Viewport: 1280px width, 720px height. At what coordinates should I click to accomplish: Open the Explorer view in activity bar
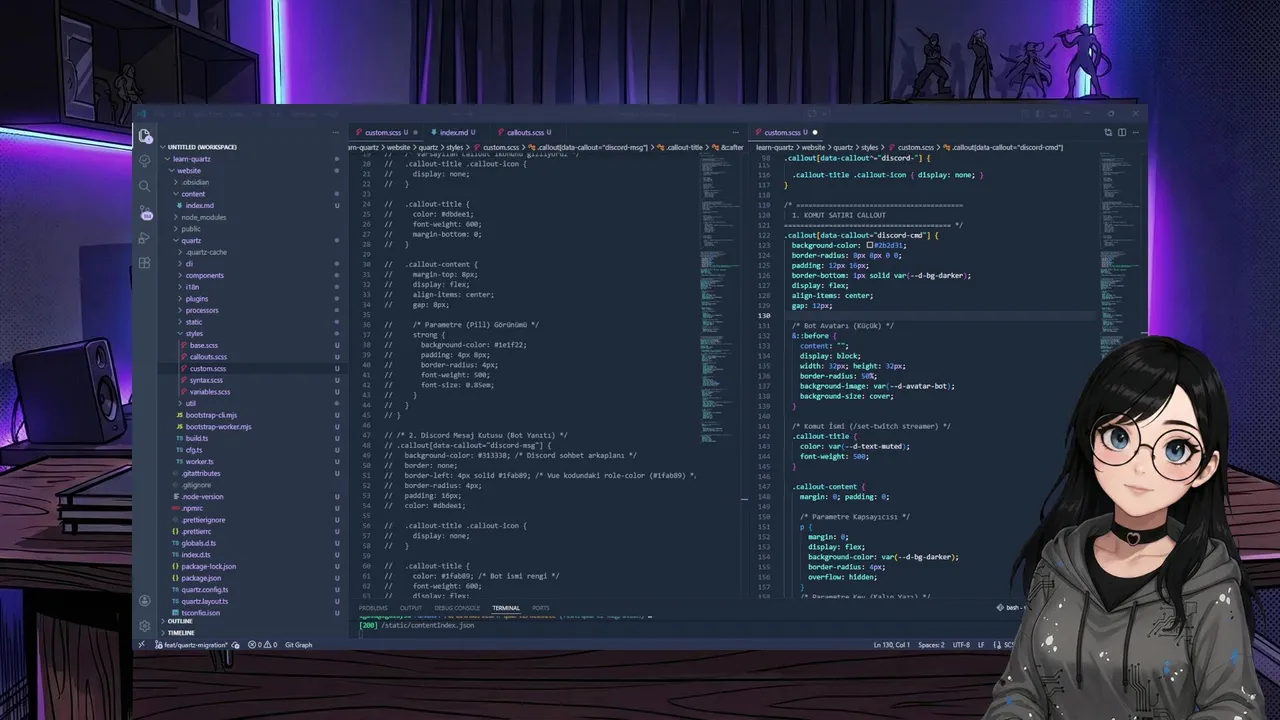tap(145, 136)
